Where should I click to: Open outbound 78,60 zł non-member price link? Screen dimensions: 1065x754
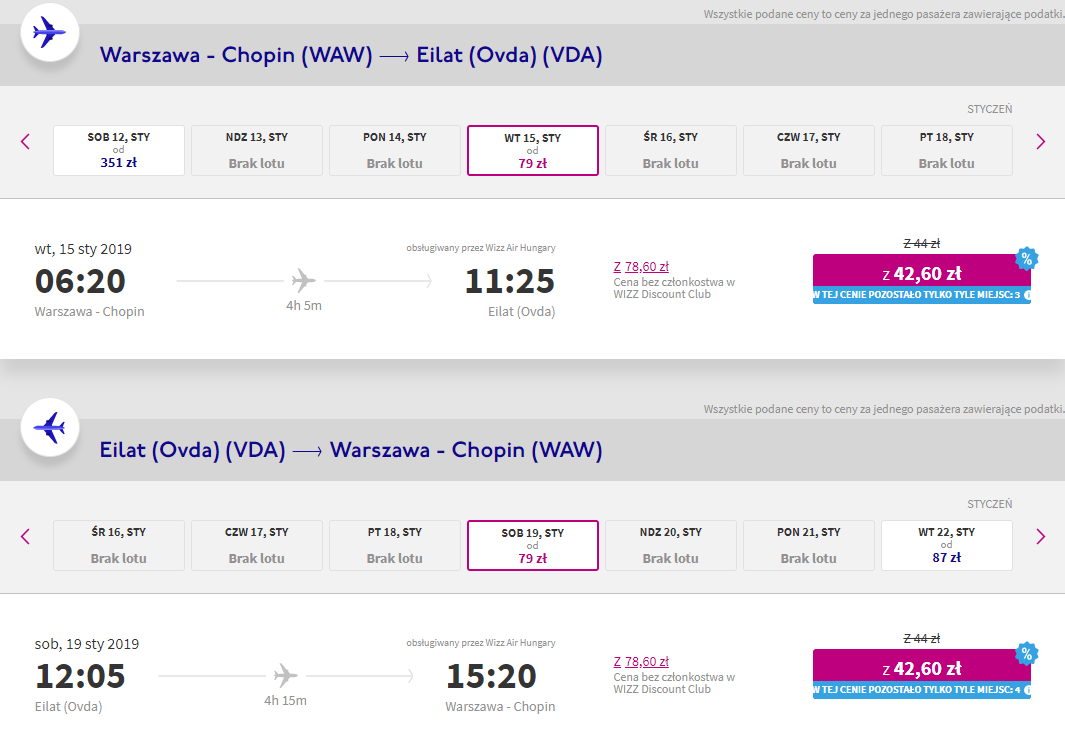point(641,266)
